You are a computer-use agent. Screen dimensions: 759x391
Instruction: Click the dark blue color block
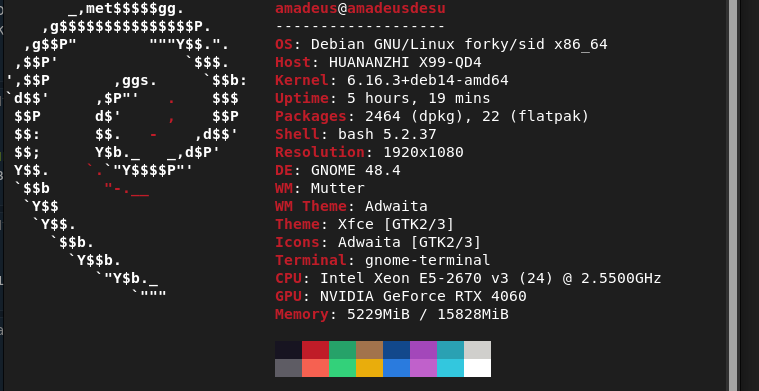pyautogui.click(x=396, y=350)
